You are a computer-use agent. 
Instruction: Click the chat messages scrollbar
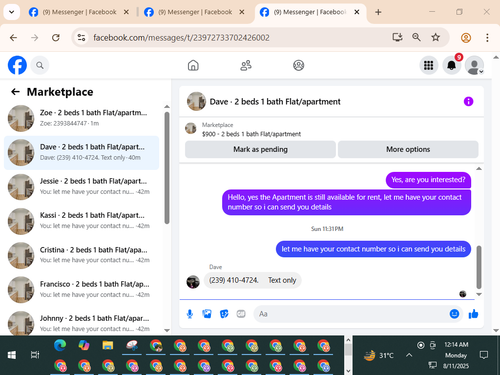point(479,267)
